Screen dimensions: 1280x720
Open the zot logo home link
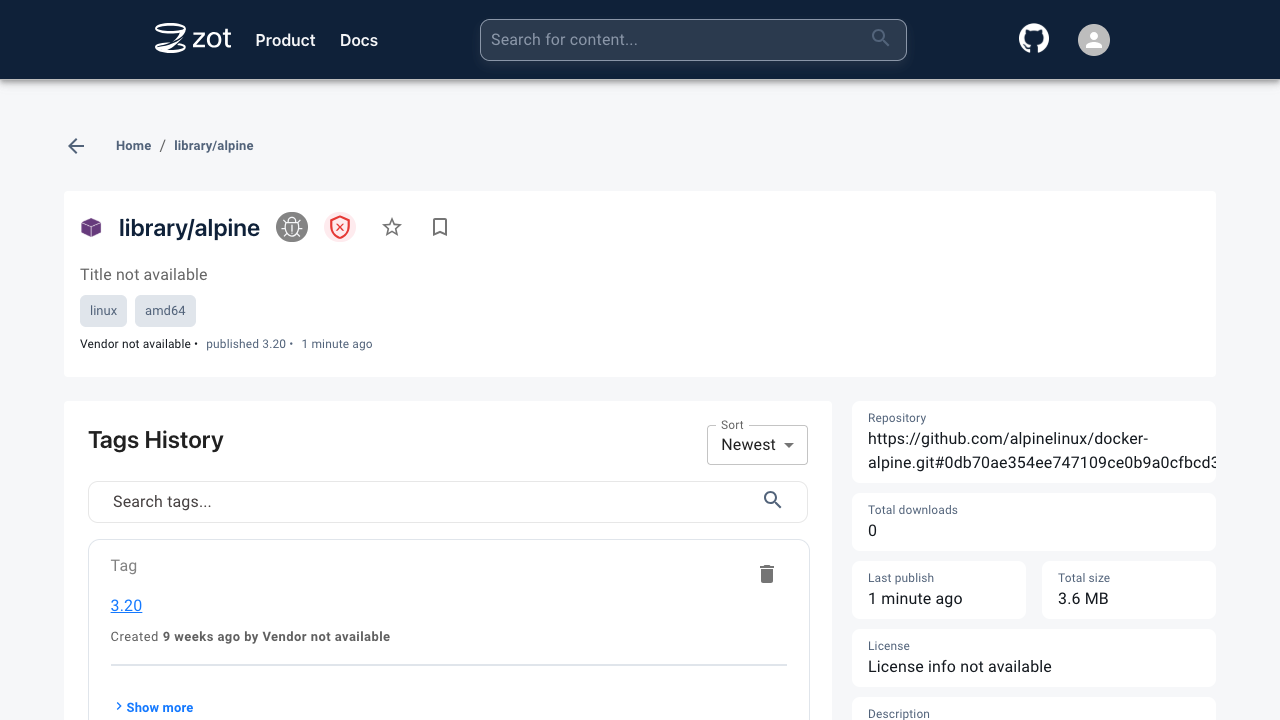[x=193, y=39]
